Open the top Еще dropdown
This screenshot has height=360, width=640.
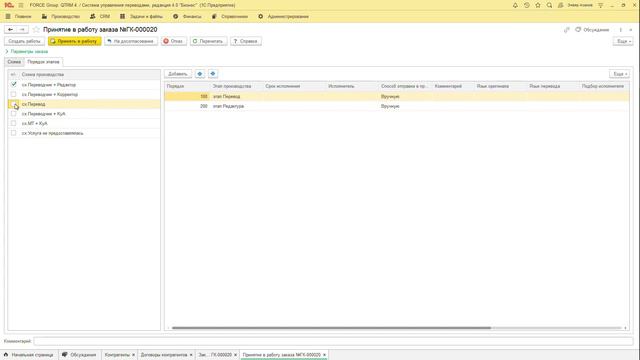point(623,41)
